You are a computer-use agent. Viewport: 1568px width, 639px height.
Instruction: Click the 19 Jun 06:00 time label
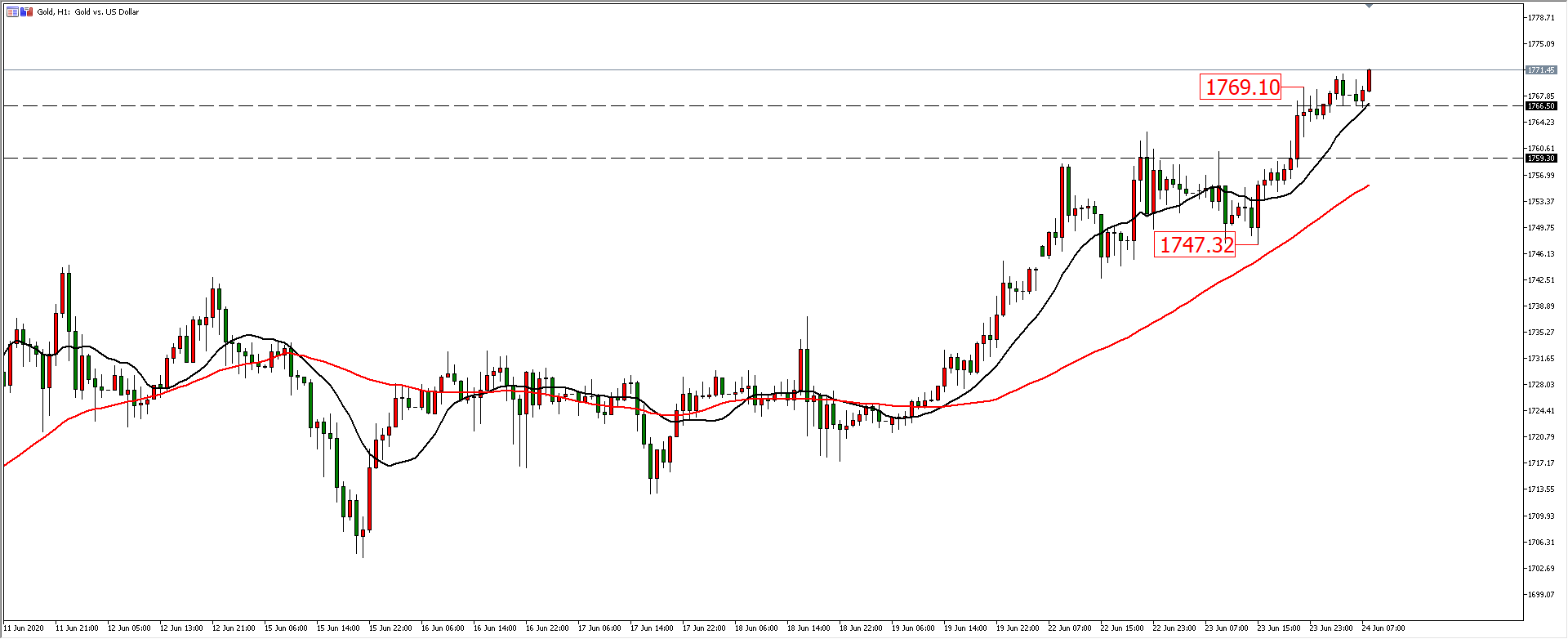click(912, 628)
